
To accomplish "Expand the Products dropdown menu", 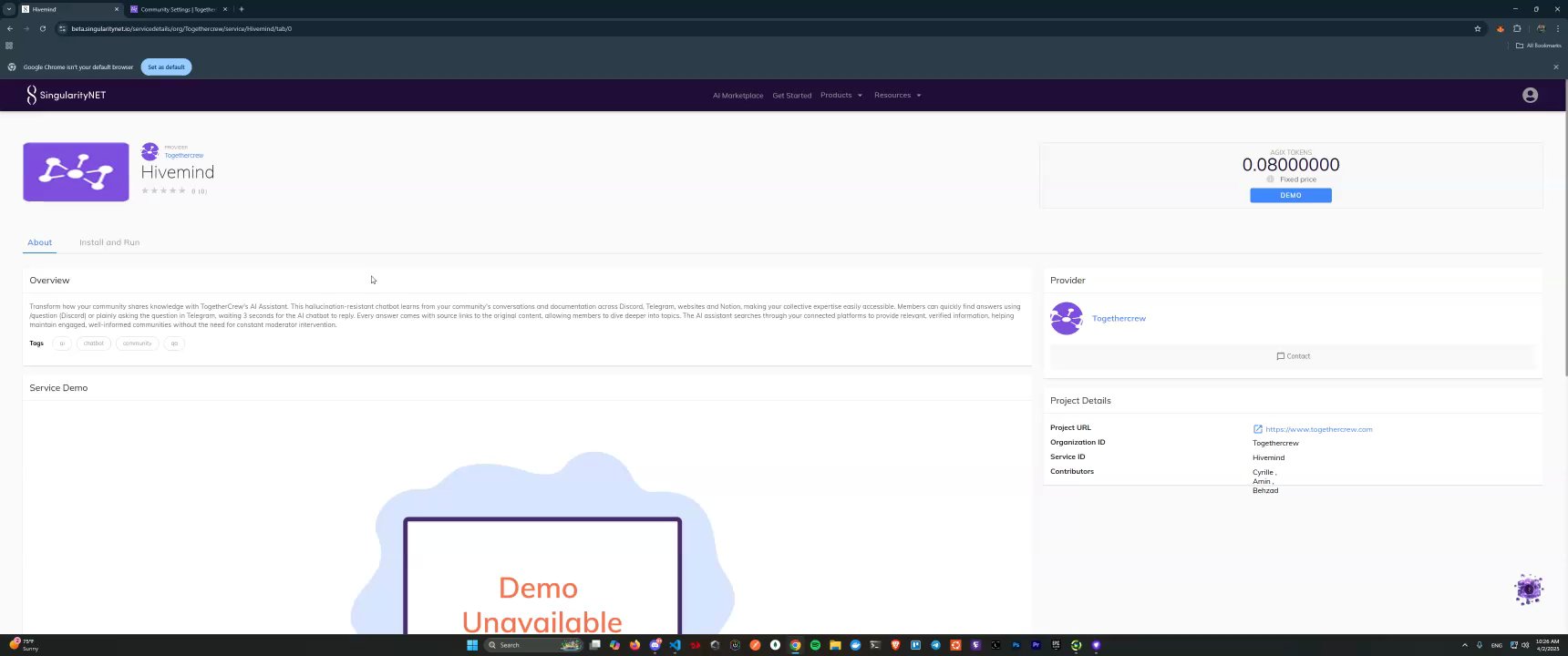I will (x=841, y=96).
